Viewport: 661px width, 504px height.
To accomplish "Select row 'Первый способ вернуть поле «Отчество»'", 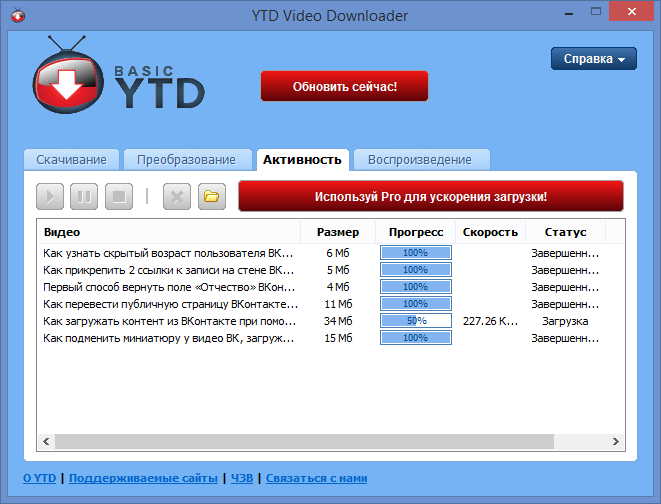I will click(x=330, y=287).
